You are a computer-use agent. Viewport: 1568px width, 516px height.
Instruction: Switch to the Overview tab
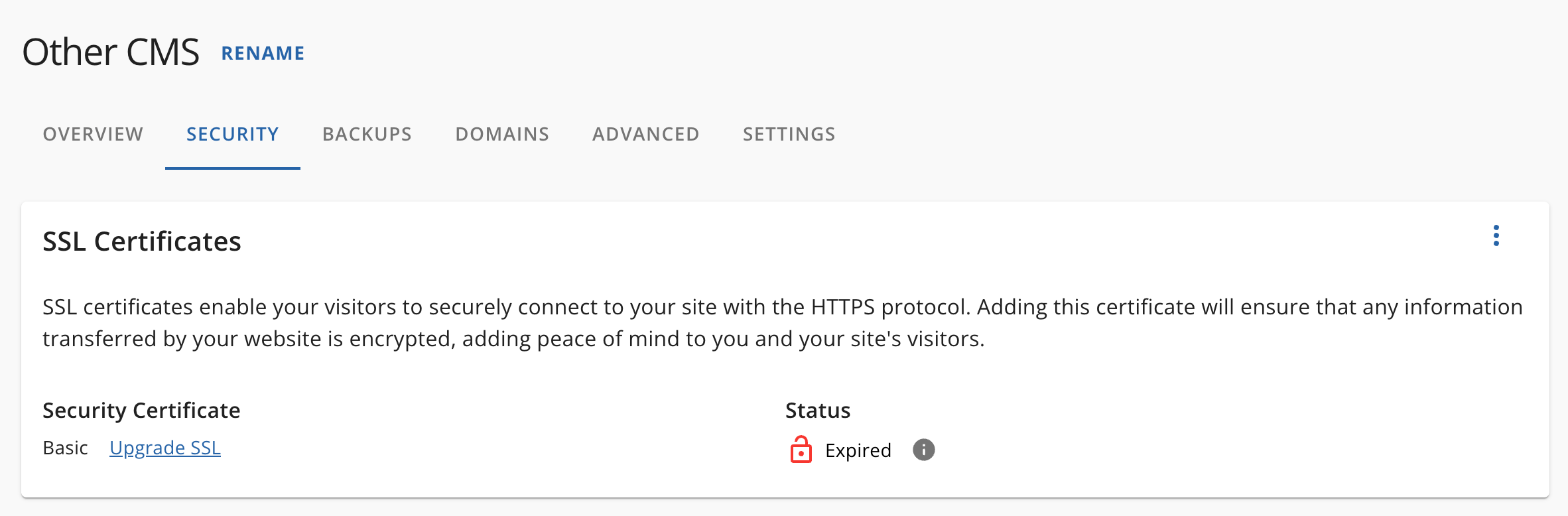93,134
